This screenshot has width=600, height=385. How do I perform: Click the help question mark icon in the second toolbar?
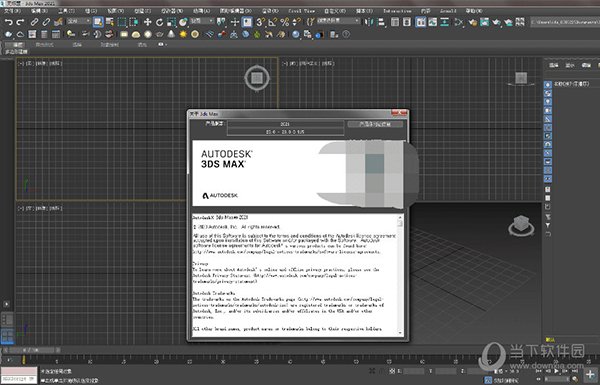point(346,34)
